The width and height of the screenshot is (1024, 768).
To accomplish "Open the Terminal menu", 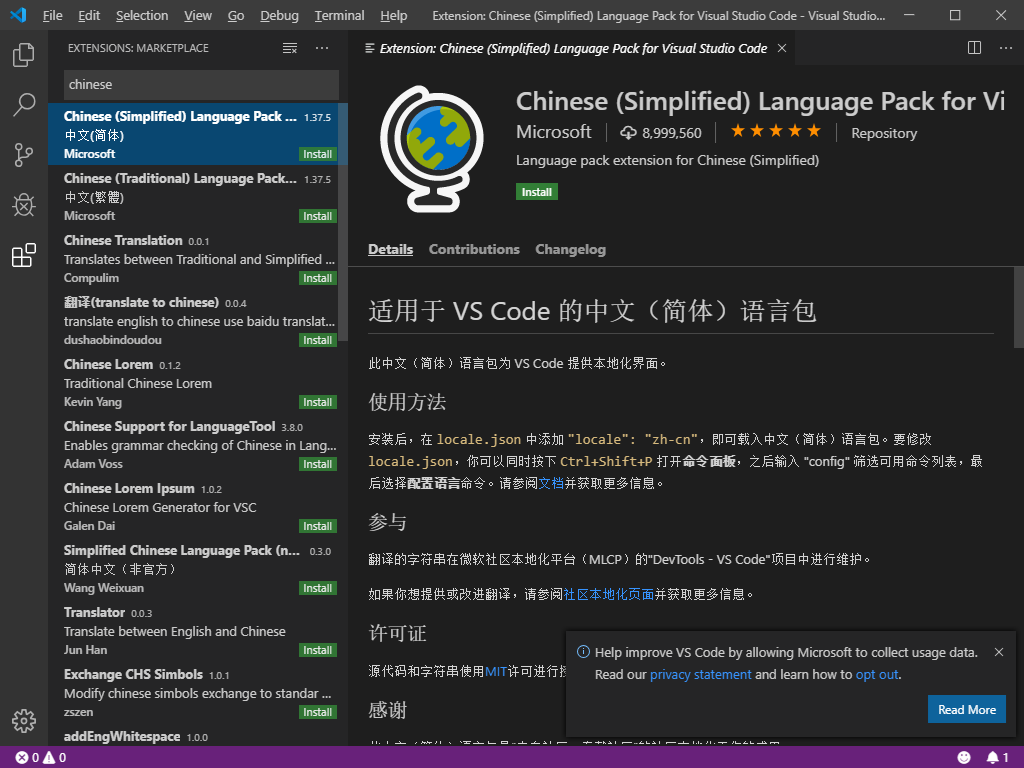I will (340, 16).
